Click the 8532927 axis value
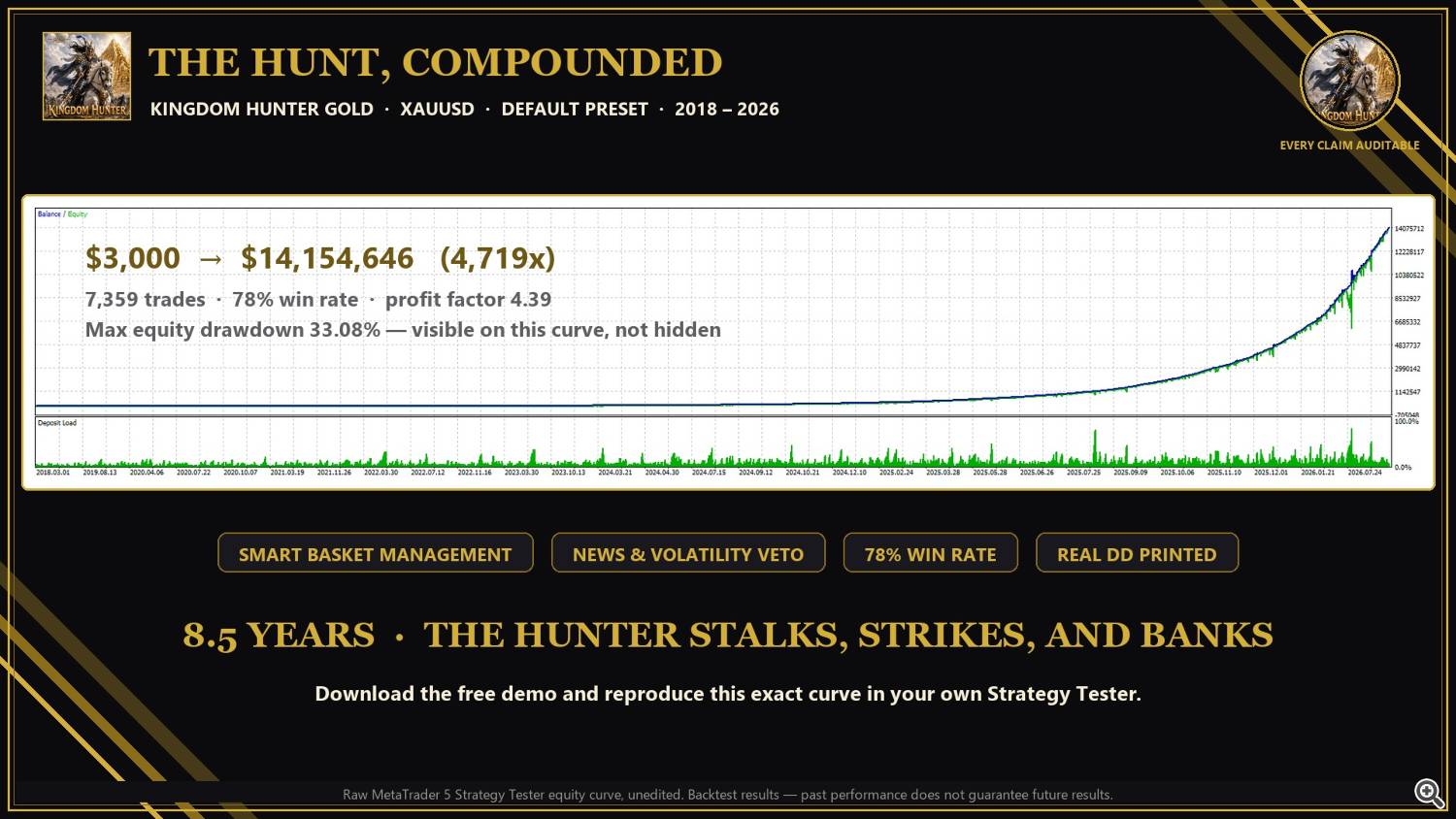Viewport: 1456px width, 819px height. click(x=1407, y=299)
